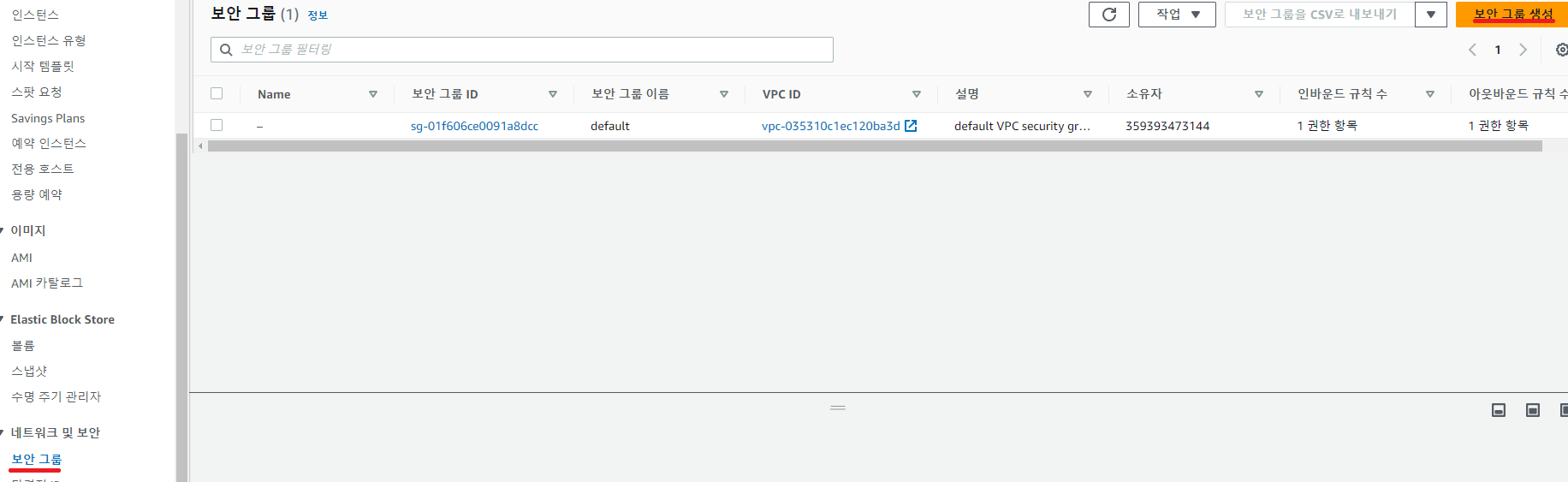Open 보안 그룹 in the sidebar

[36, 459]
